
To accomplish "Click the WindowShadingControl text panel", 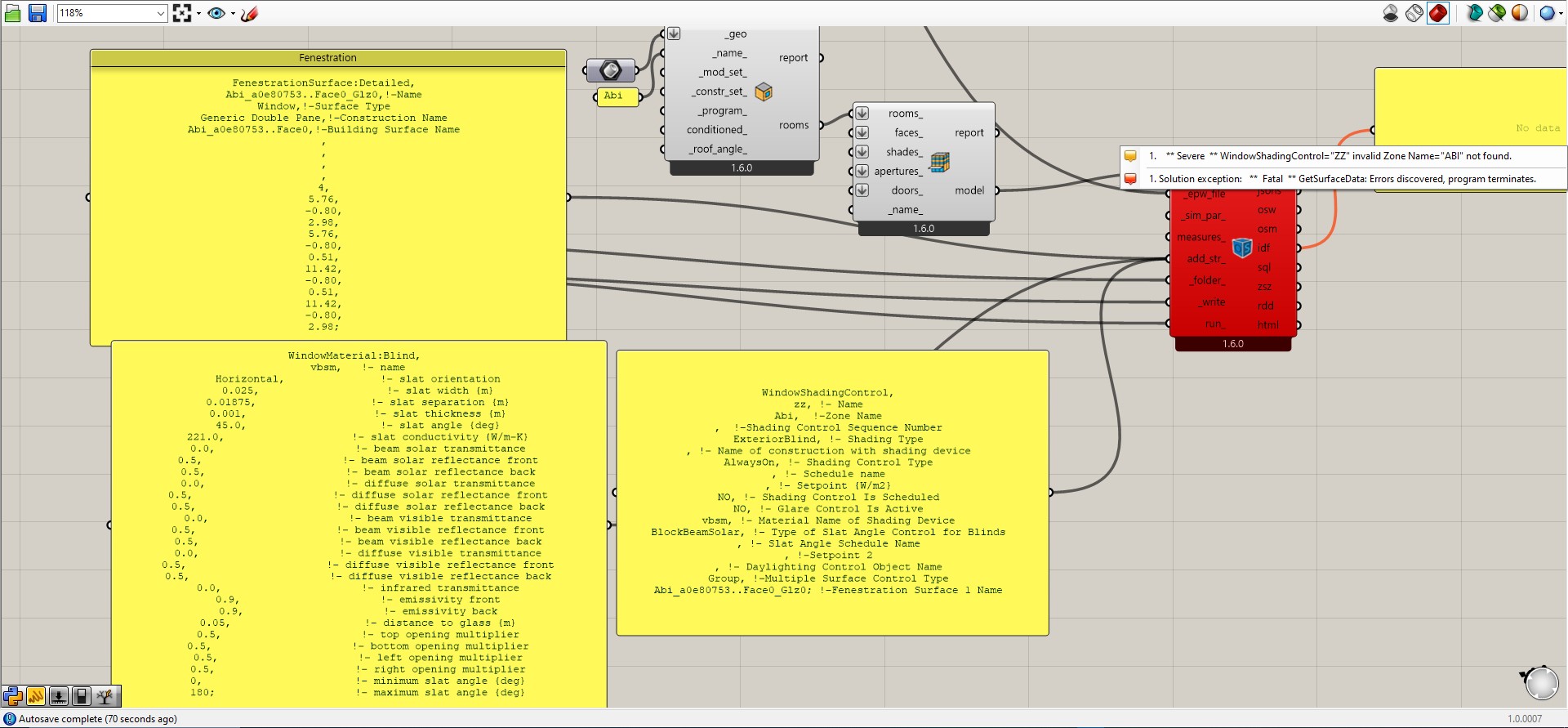I will tap(832, 493).
